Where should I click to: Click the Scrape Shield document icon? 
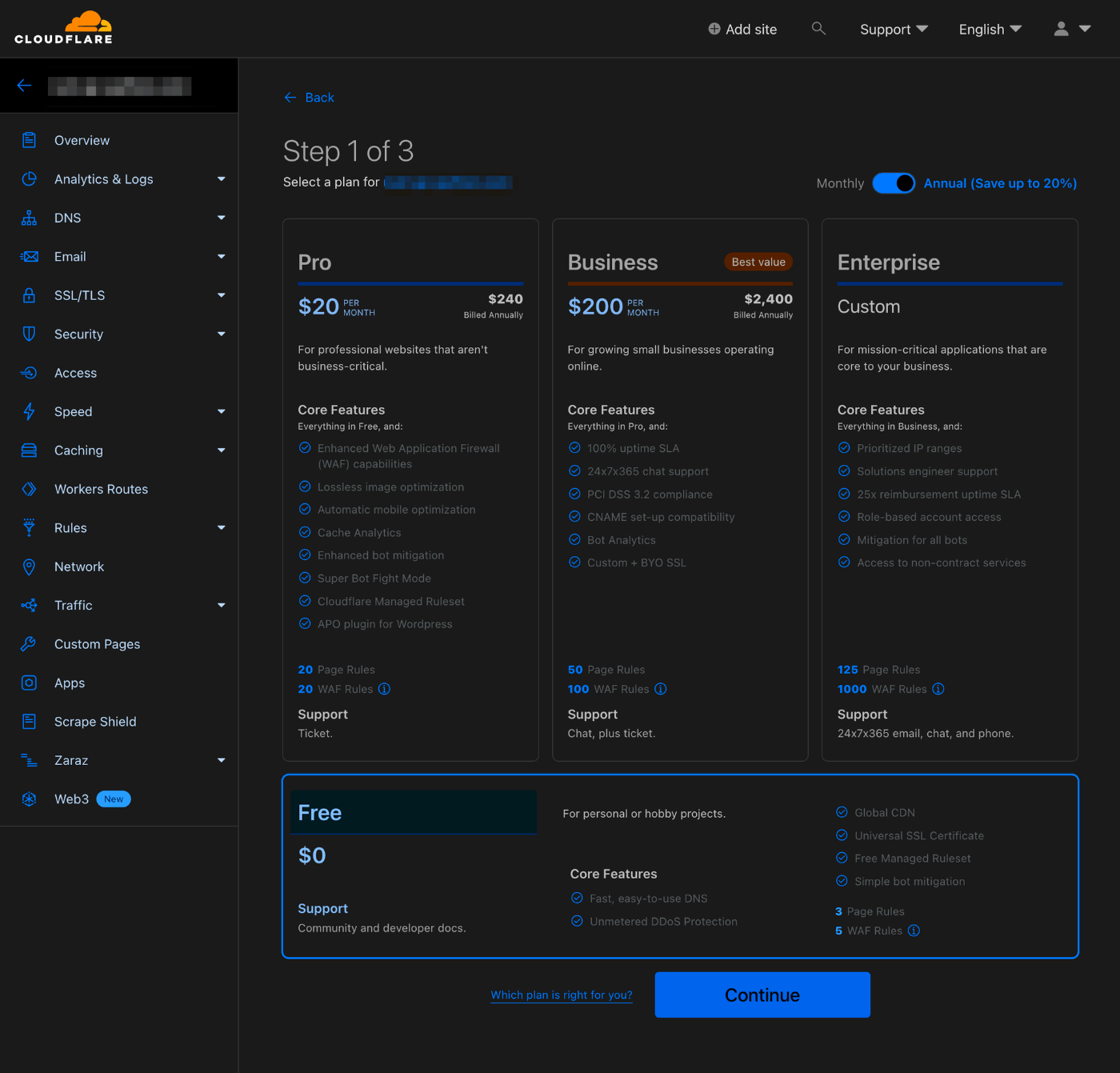[30, 722]
